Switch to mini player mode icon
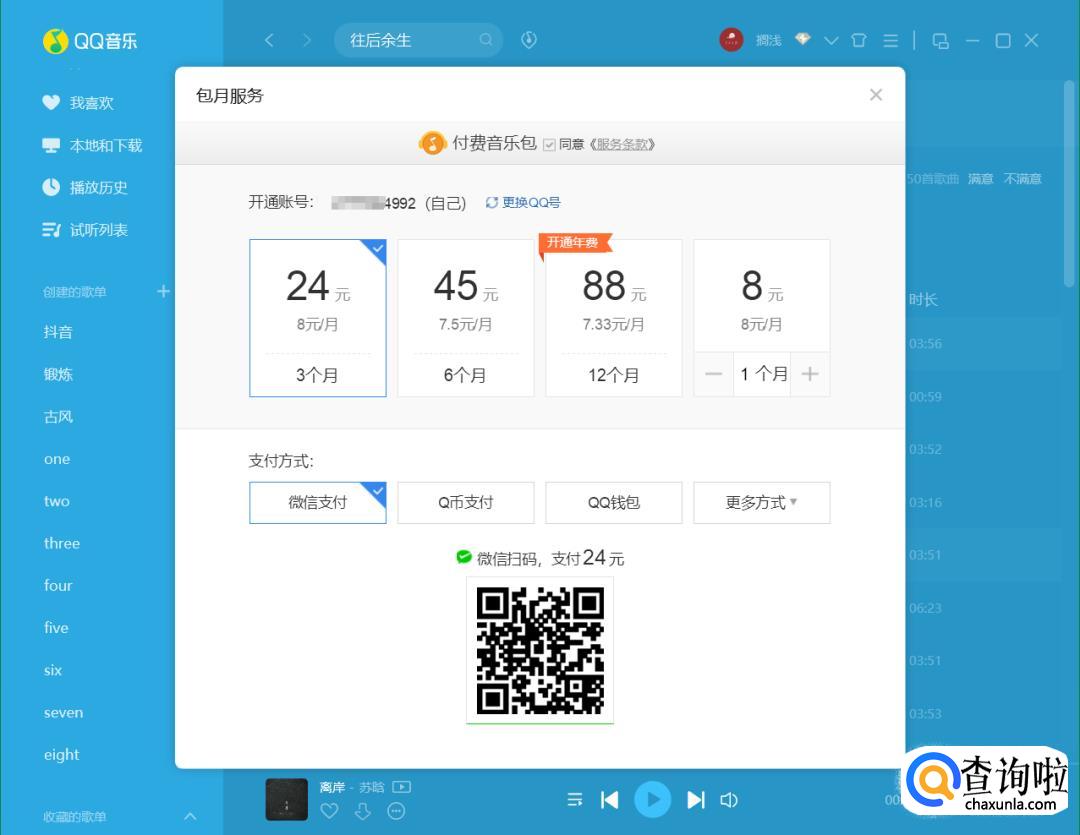 (x=940, y=41)
